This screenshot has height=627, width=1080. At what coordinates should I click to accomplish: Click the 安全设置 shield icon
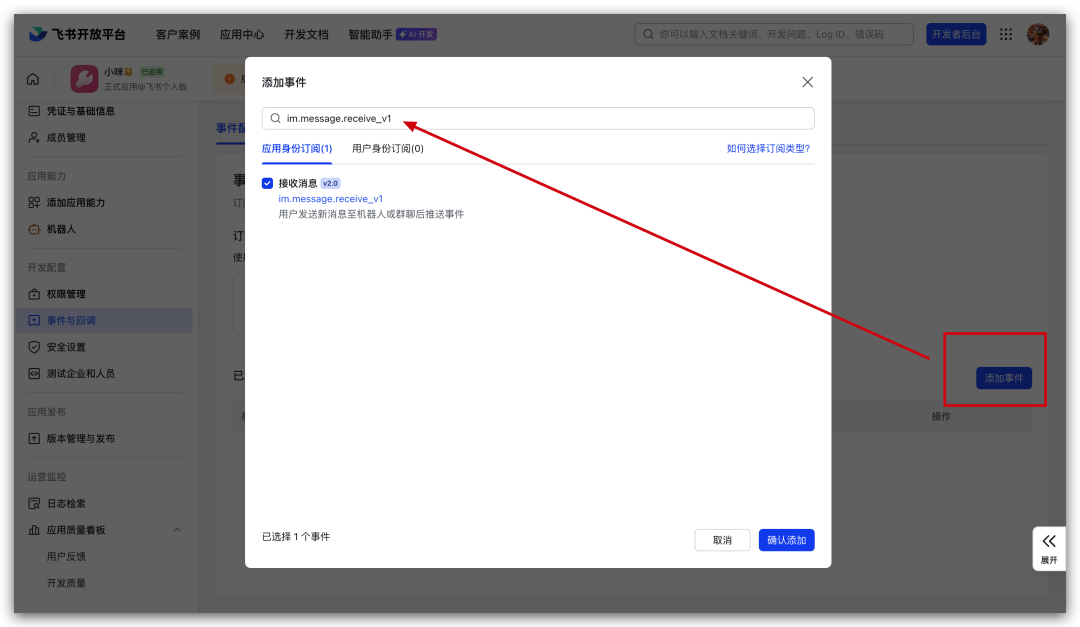click(34, 347)
